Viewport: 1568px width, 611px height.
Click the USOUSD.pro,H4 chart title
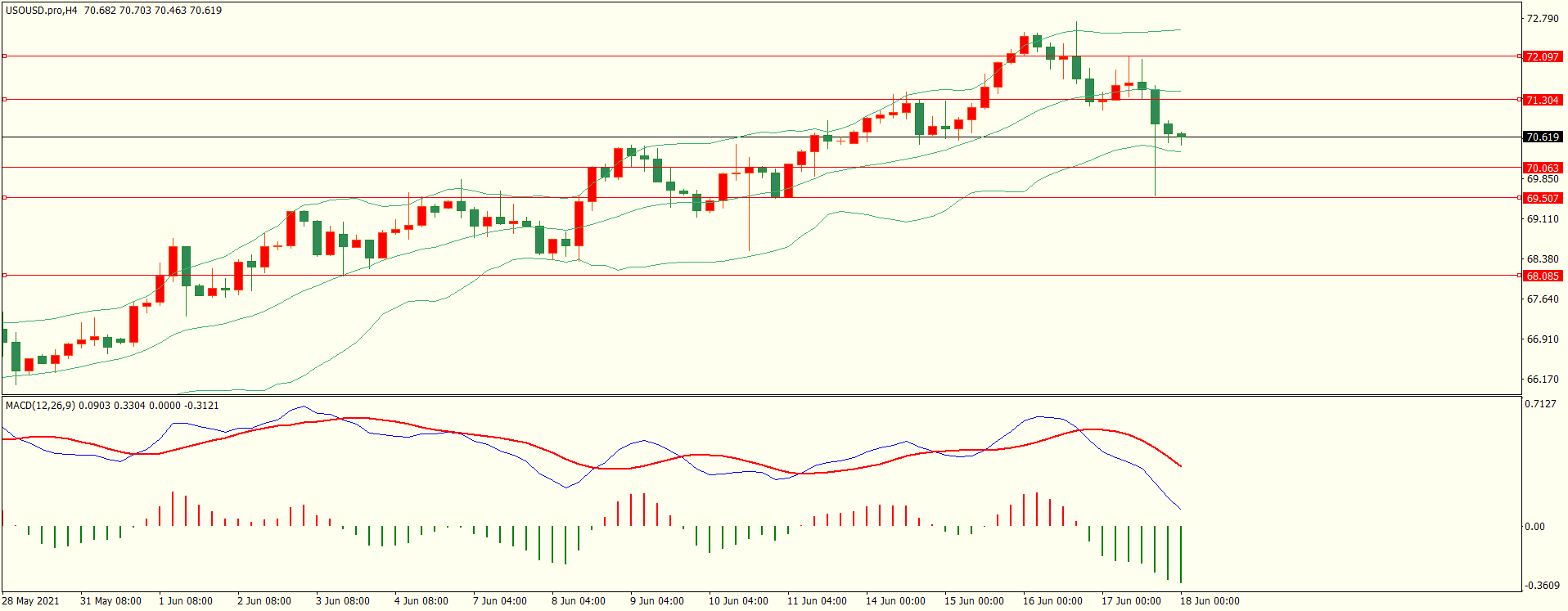(x=41, y=11)
